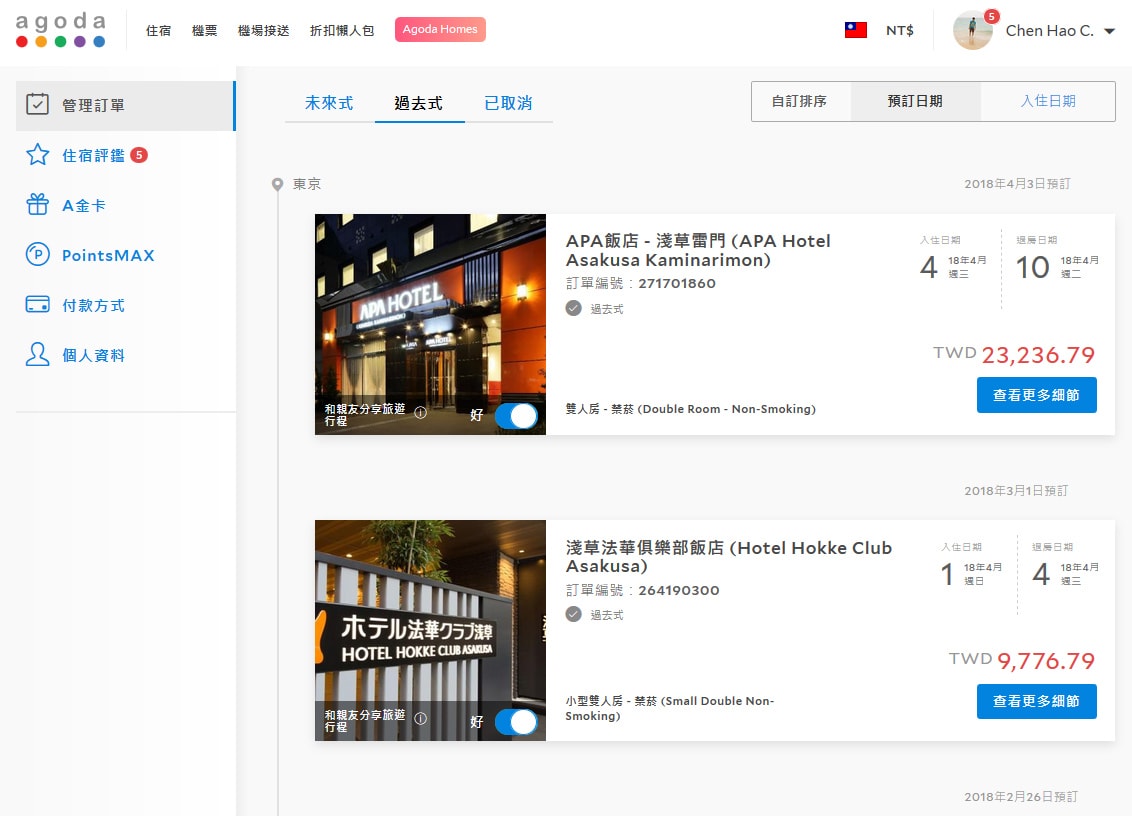Click the 2018年4月3日預訂 date label
This screenshot has width=1132, height=816.
pyautogui.click(x=1017, y=184)
